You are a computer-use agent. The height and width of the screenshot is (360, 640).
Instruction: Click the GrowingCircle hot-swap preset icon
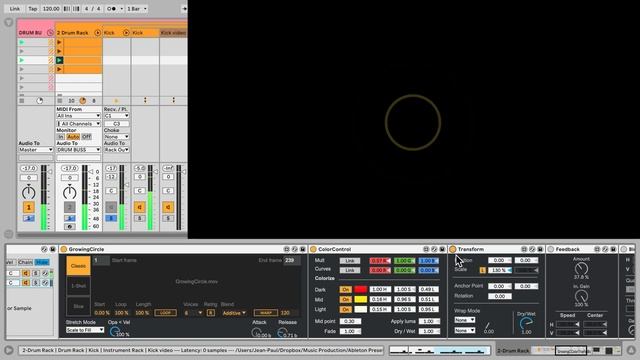(x=294, y=249)
